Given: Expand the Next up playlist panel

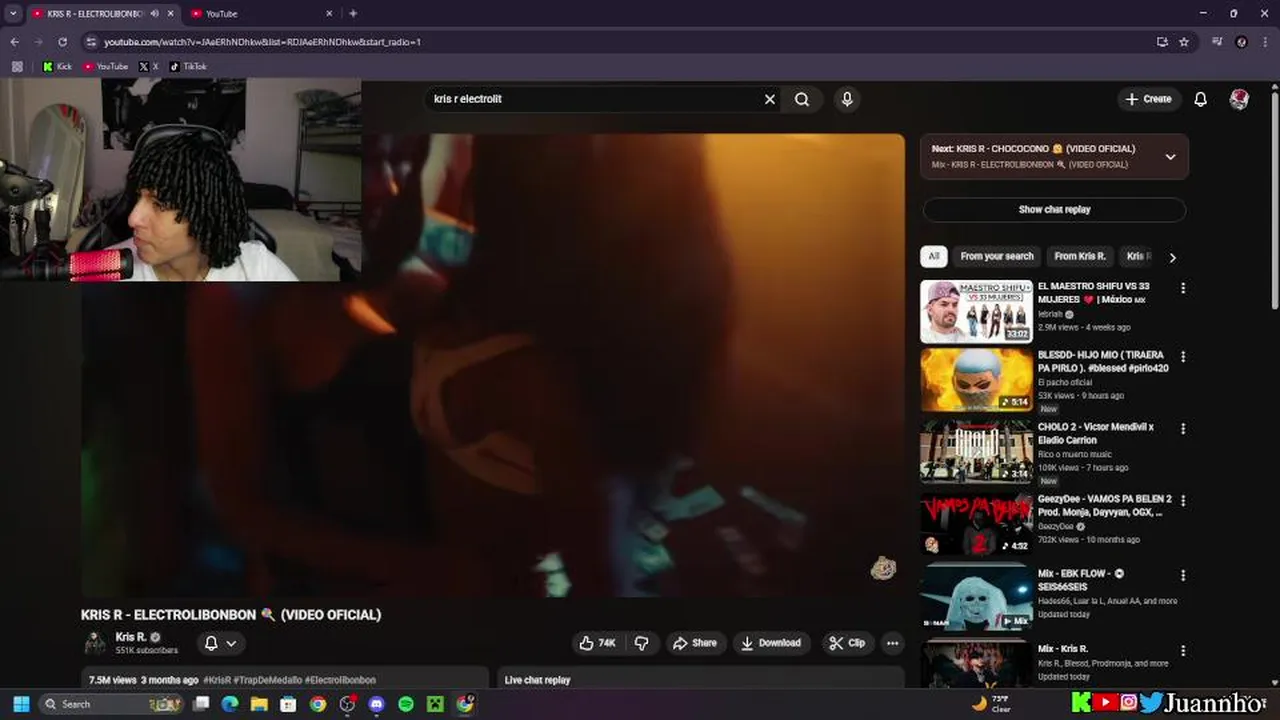Looking at the screenshot, I should click(1170, 157).
